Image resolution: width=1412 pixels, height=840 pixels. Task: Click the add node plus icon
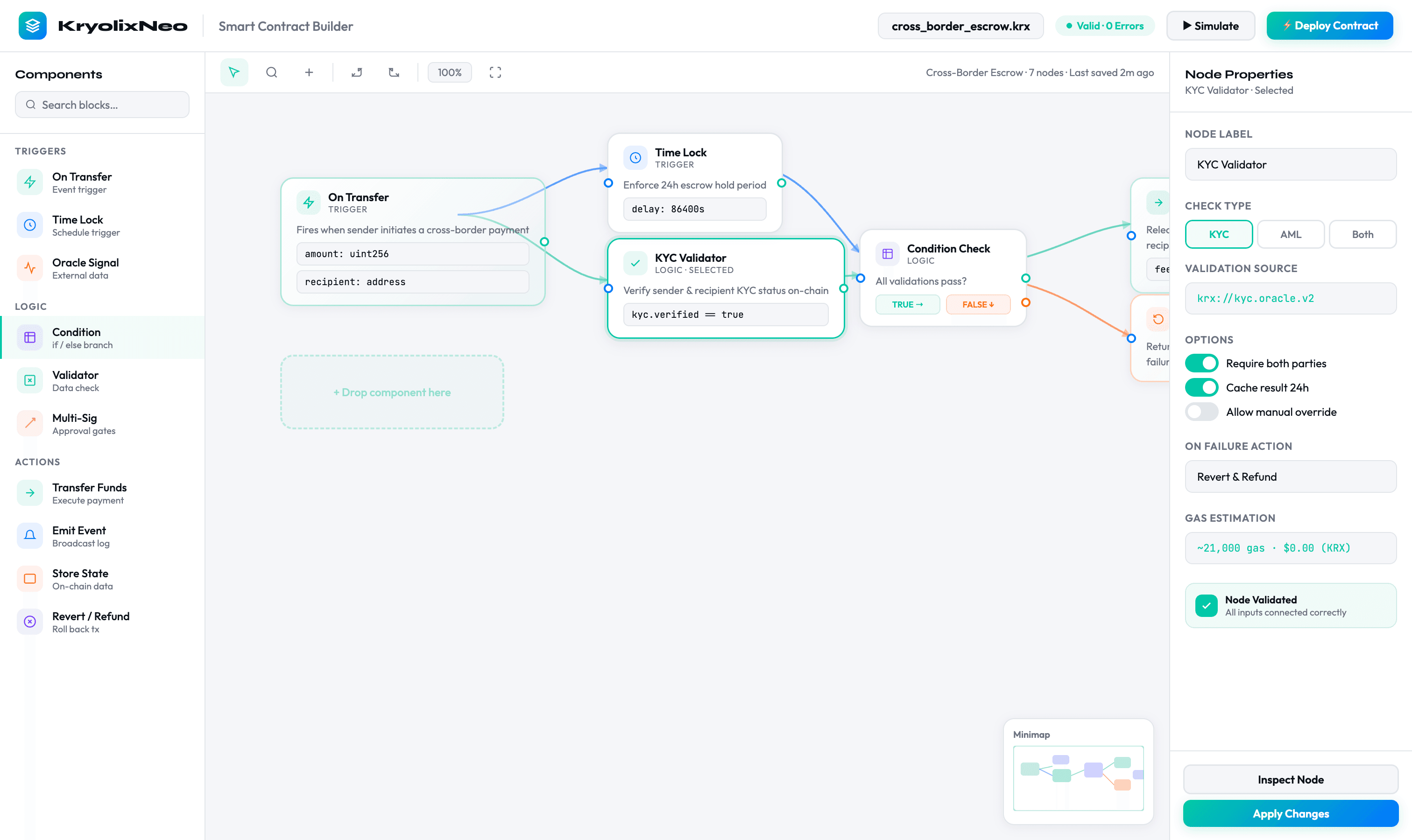pos(309,72)
